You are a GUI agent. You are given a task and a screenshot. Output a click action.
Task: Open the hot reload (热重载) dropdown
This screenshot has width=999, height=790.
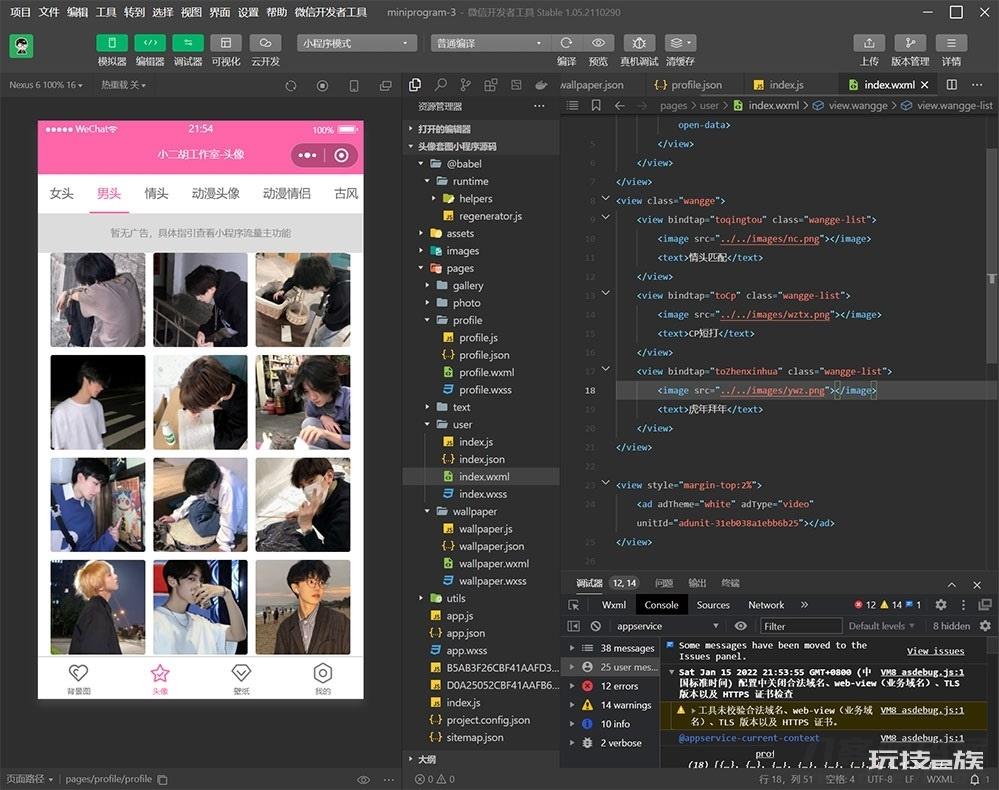click(x=123, y=85)
